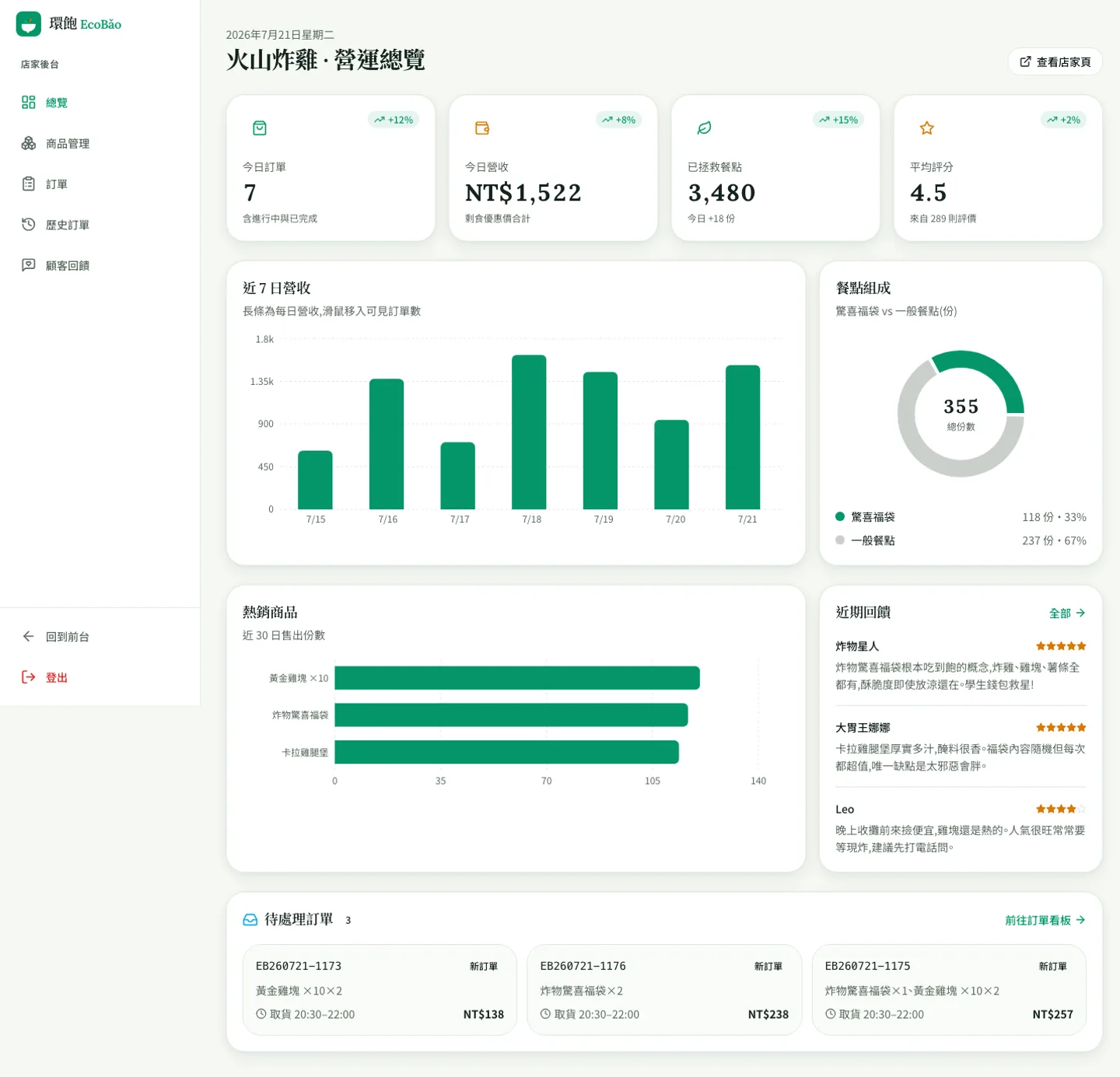Click the external link icon in 查看店家頁
Screen dimensions: 1120x1077
point(1026,61)
